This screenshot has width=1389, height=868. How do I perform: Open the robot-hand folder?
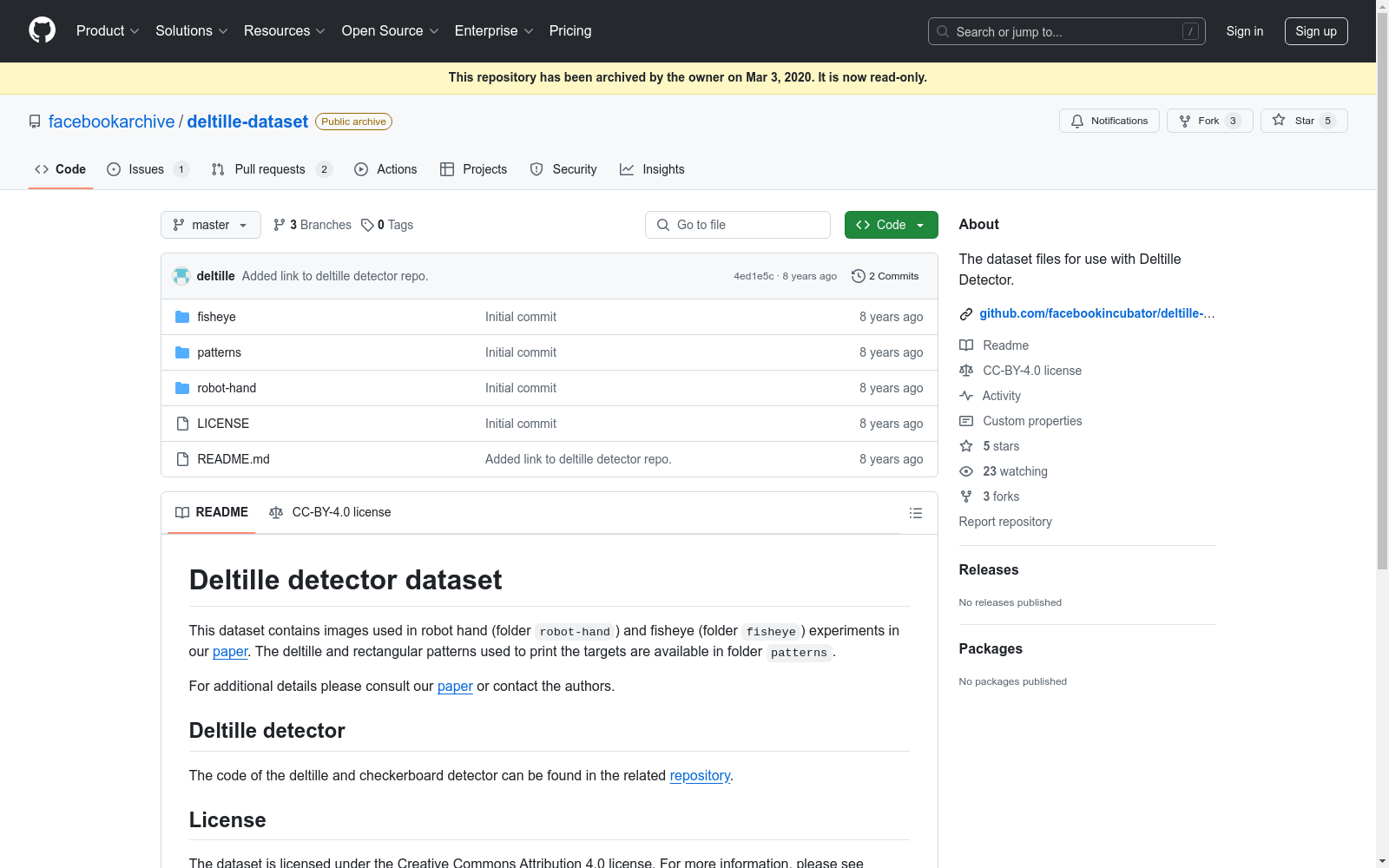(227, 388)
